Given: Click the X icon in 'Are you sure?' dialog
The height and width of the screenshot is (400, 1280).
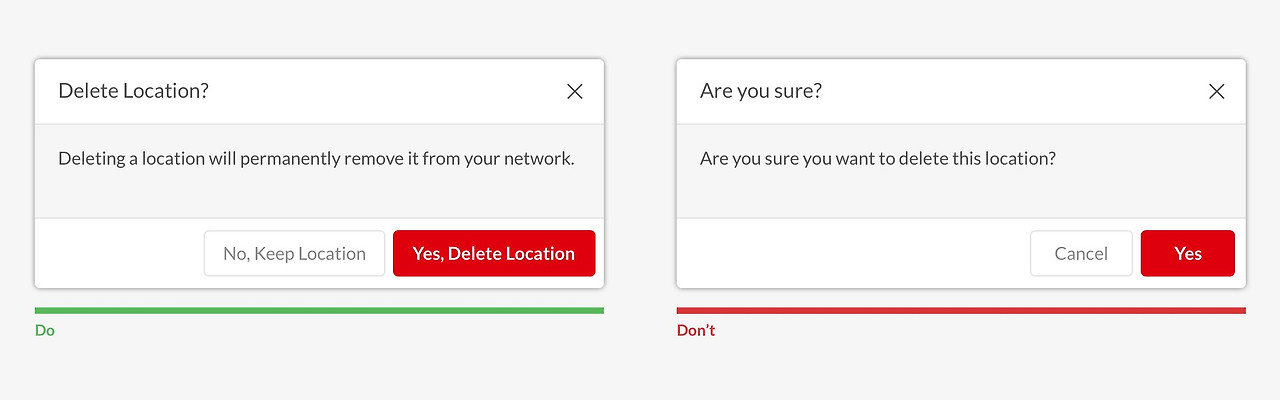Looking at the screenshot, I should click(1216, 92).
